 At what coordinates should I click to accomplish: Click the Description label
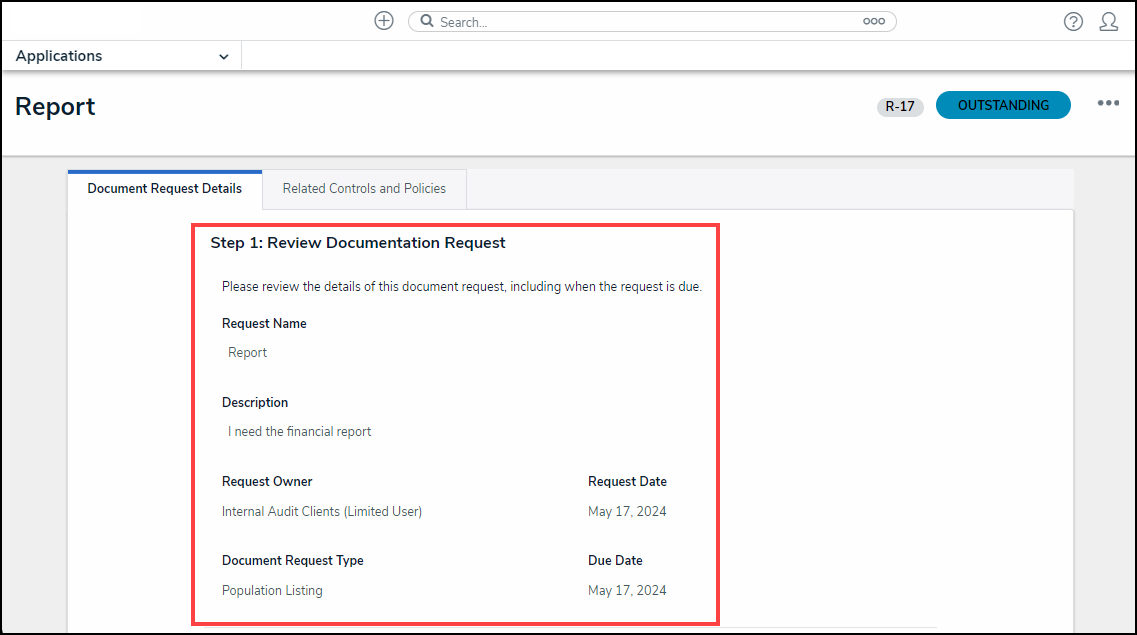(x=255, y=402)
